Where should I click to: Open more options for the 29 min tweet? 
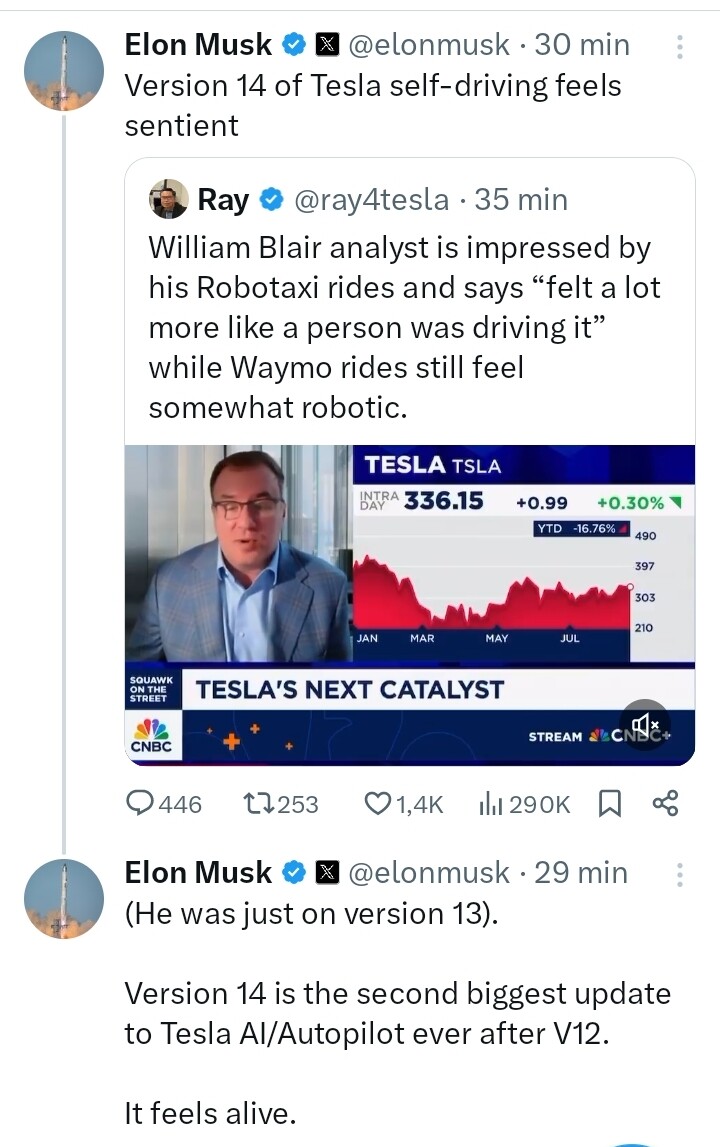tap(680, 874)
